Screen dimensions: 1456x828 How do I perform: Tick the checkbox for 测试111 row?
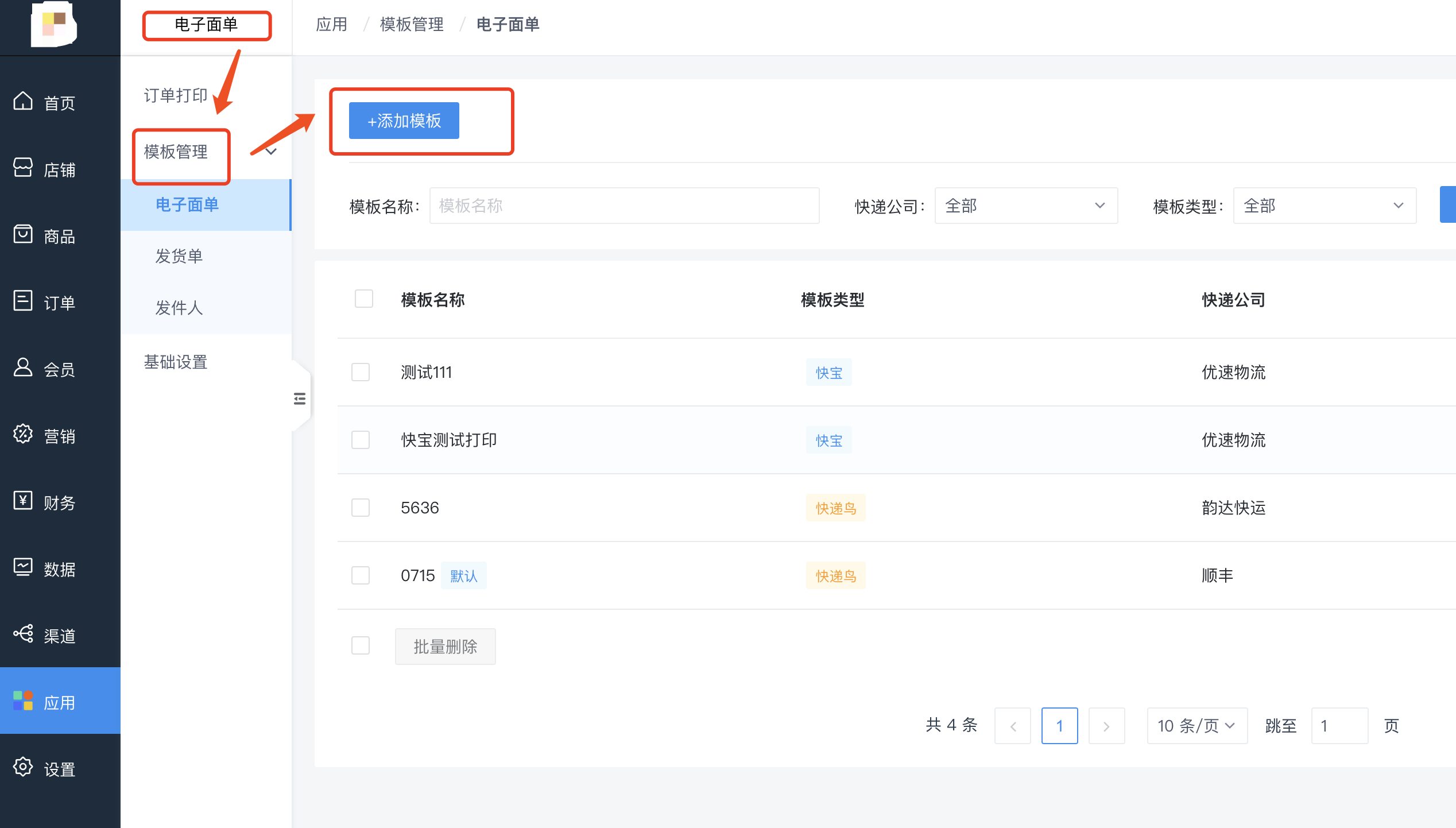pos(361,372)
